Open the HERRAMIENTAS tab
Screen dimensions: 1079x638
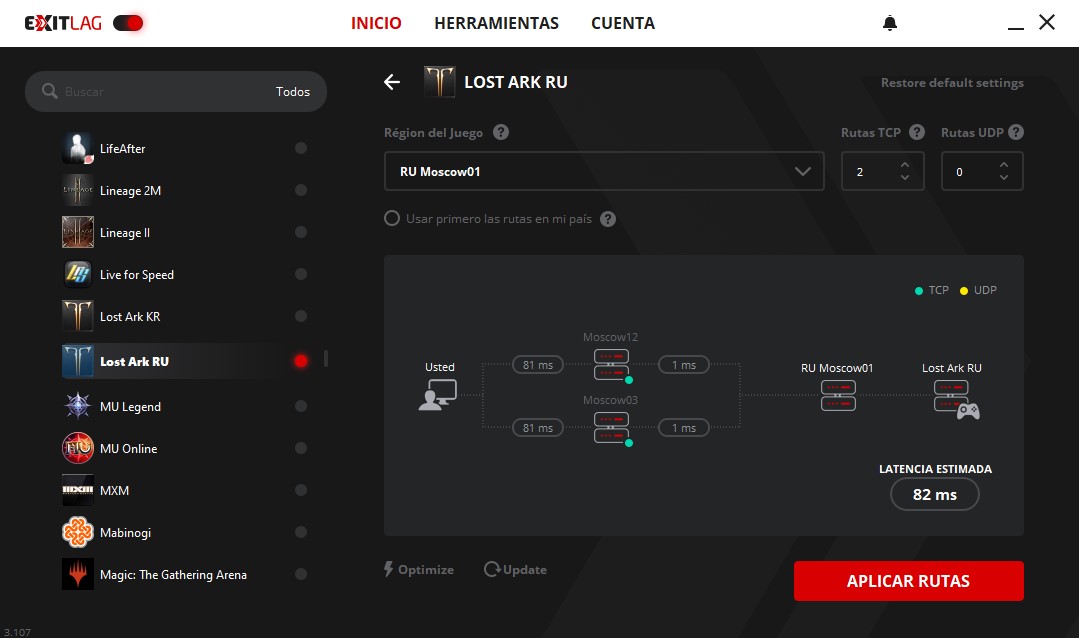pyautogui.click(x=496, y=23)
